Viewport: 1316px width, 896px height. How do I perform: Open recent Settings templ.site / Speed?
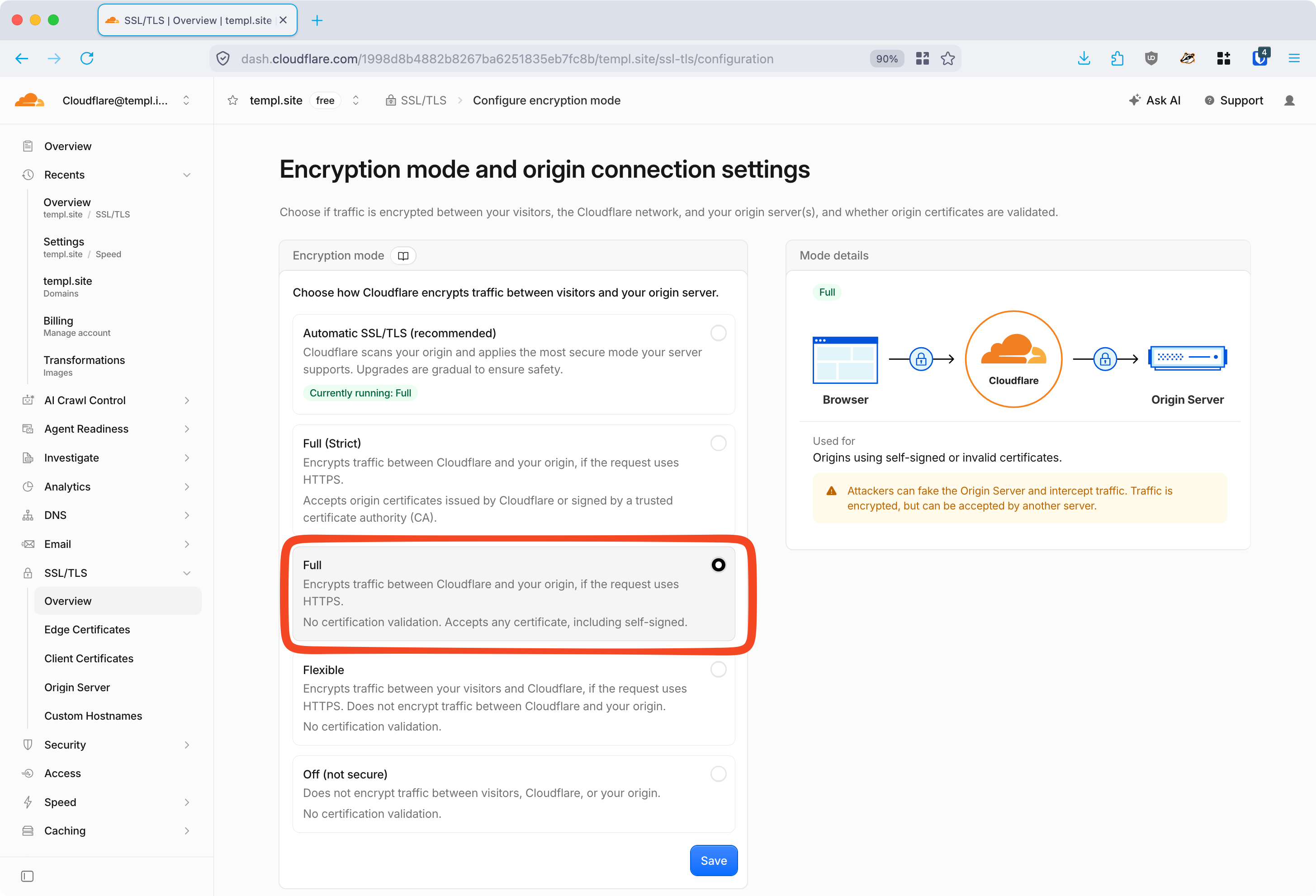[82, 247]
